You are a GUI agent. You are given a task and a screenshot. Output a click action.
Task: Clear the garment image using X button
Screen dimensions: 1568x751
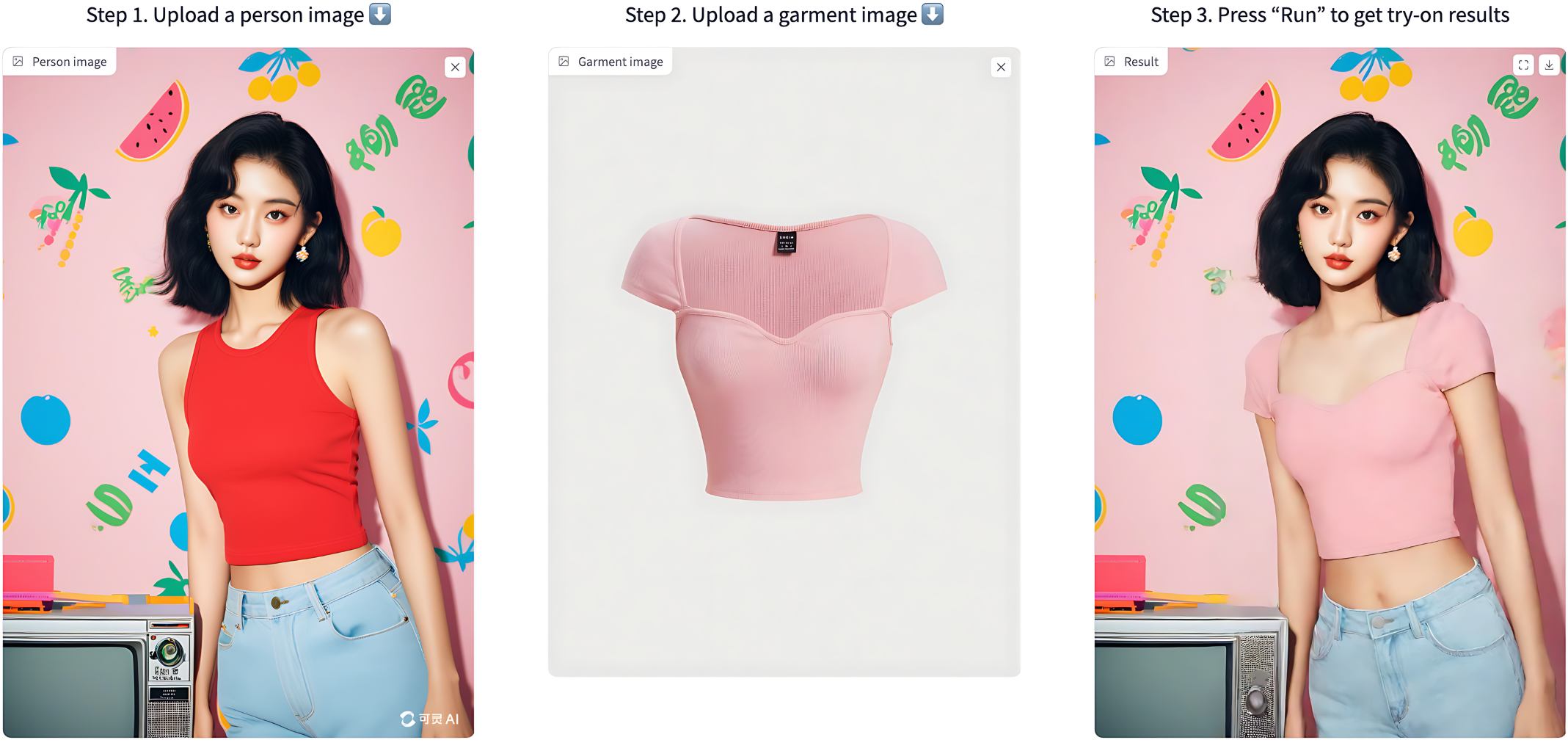pos(1001,67)
